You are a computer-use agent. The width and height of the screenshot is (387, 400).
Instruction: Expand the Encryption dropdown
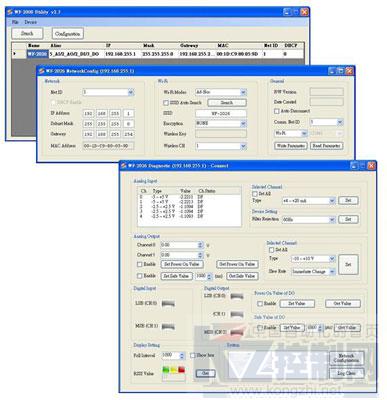pos(221,124)
